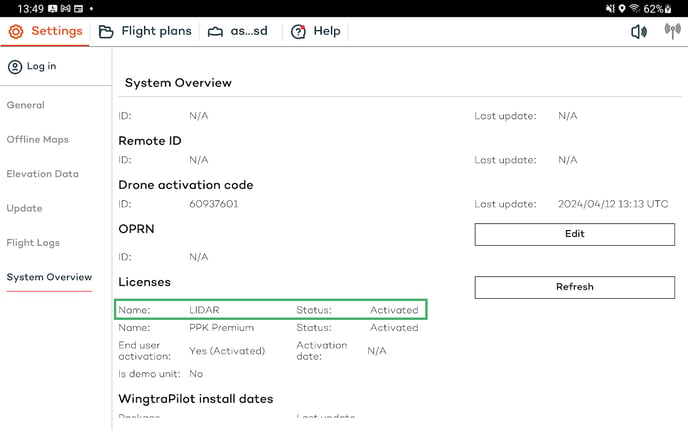
Task: Go to the Update section
Action: pos(24,208)
